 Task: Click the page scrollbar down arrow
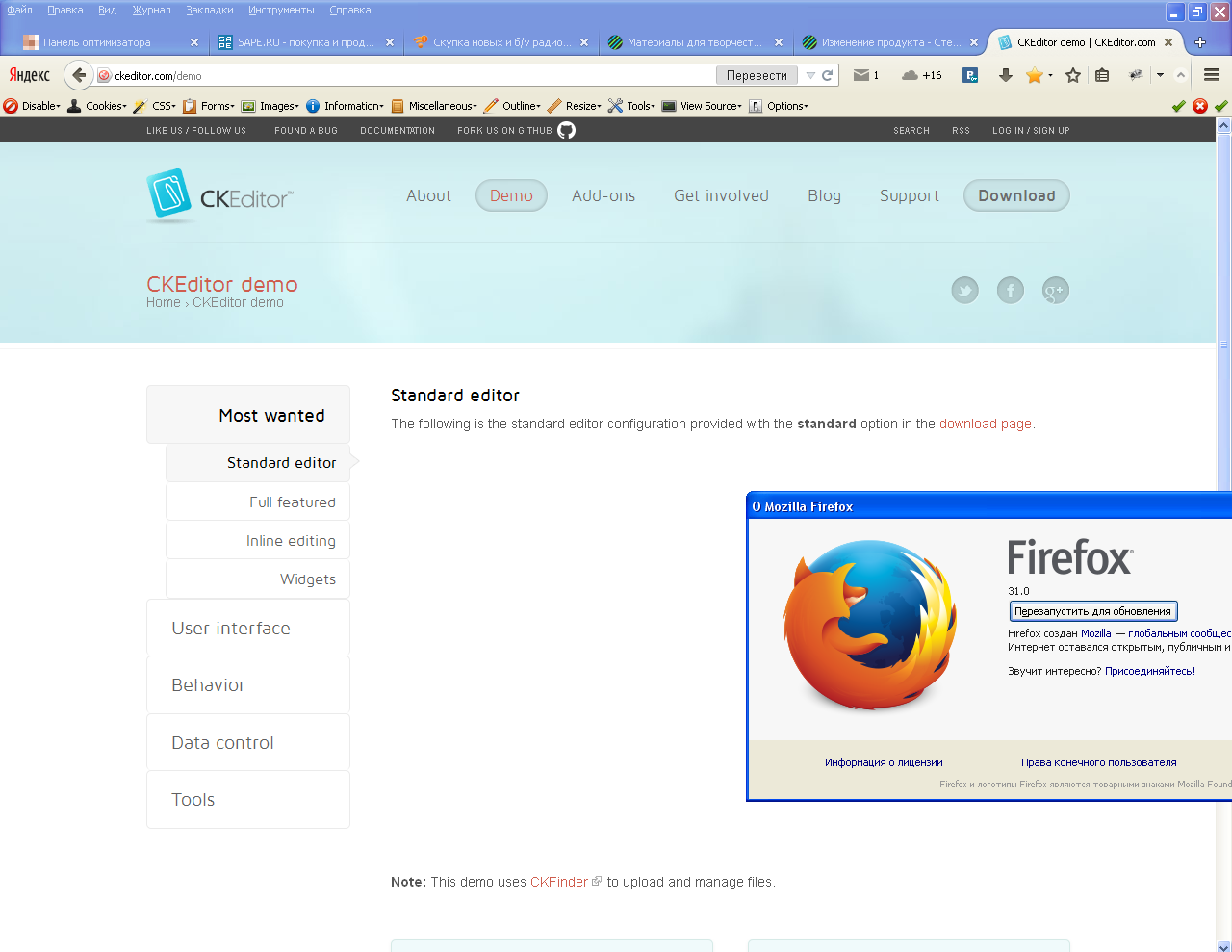tap(1223, 945)
